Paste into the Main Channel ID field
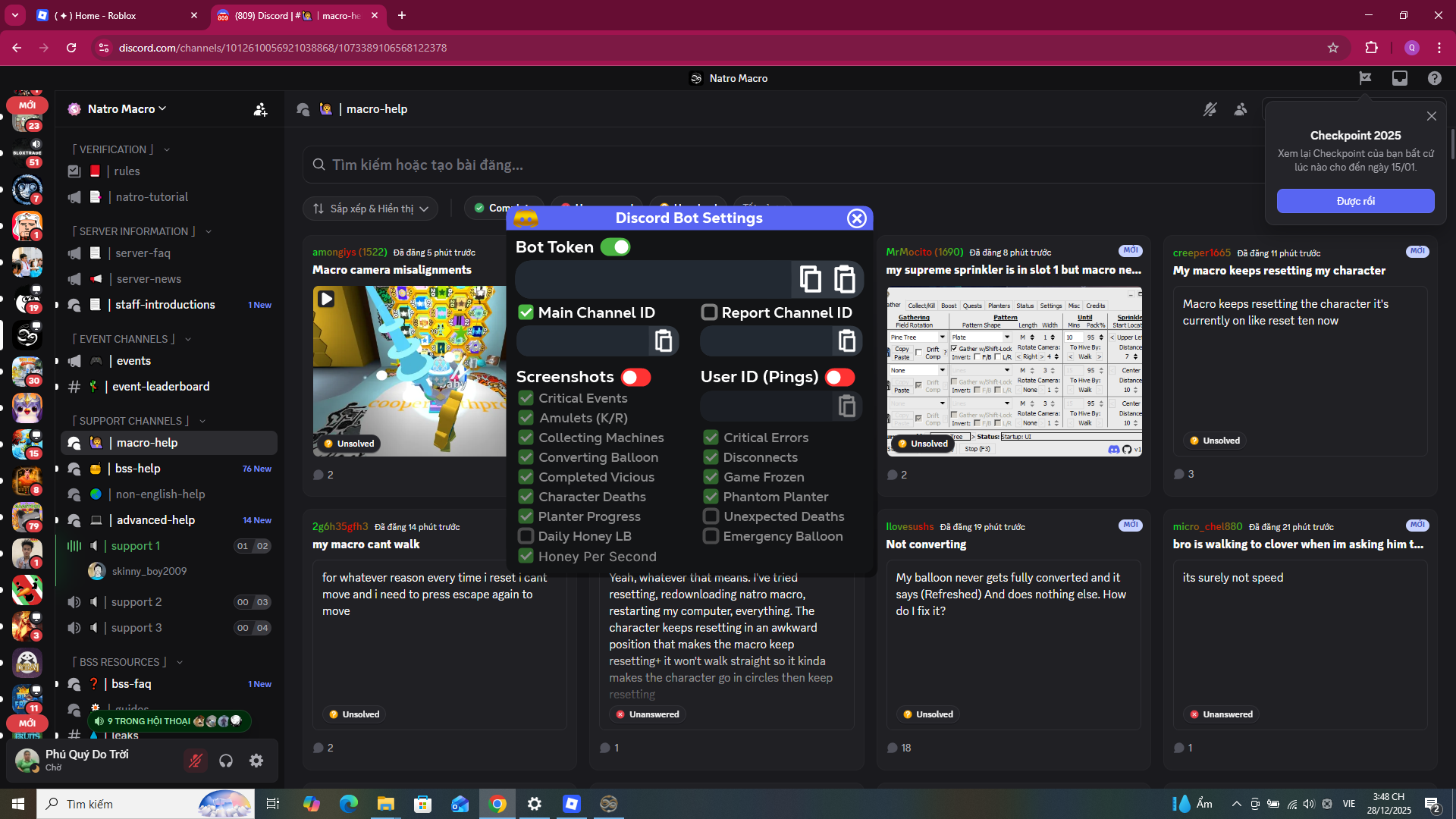 (x=664, y=341)
